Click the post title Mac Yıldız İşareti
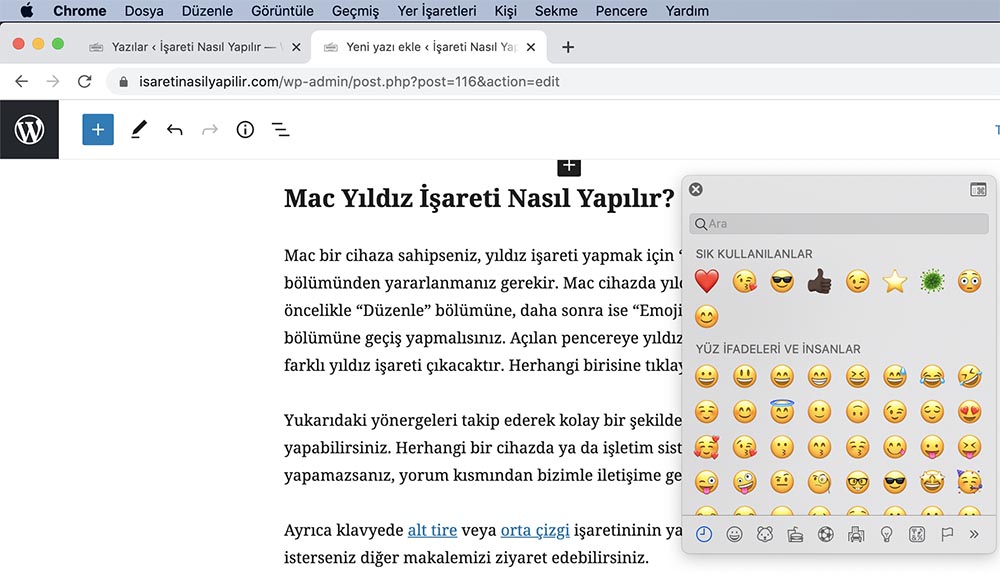 (x=479, y=198)
